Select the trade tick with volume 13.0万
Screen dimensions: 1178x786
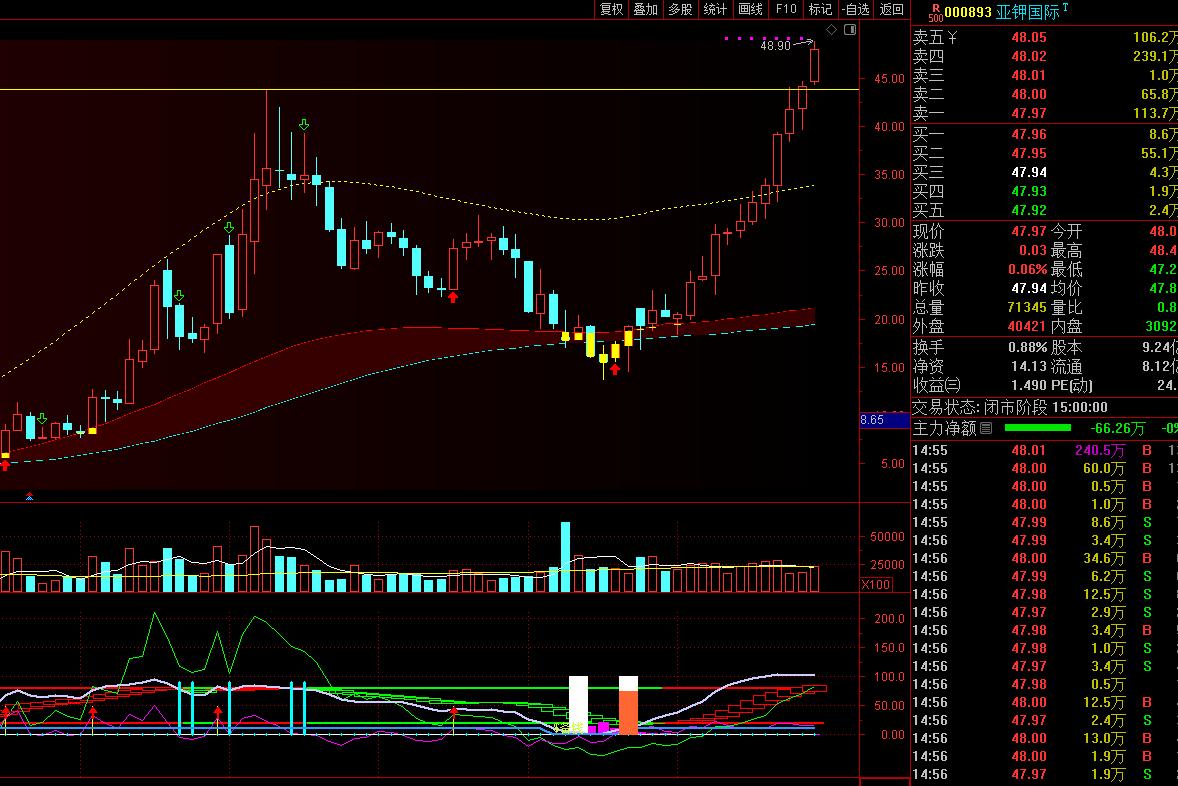tap(1044, 738)
